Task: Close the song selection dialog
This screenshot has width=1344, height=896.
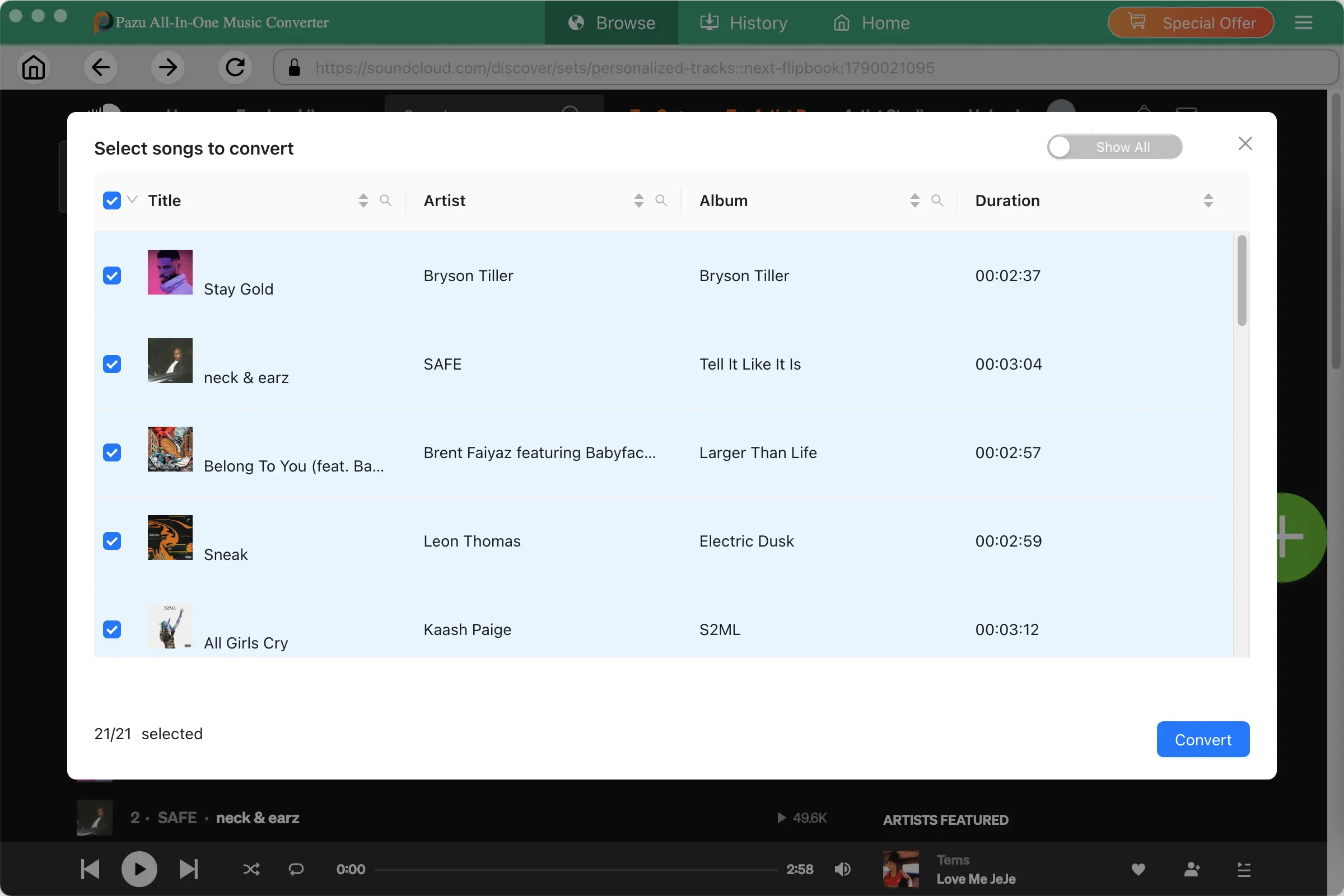Action: tap(1245, 143)
